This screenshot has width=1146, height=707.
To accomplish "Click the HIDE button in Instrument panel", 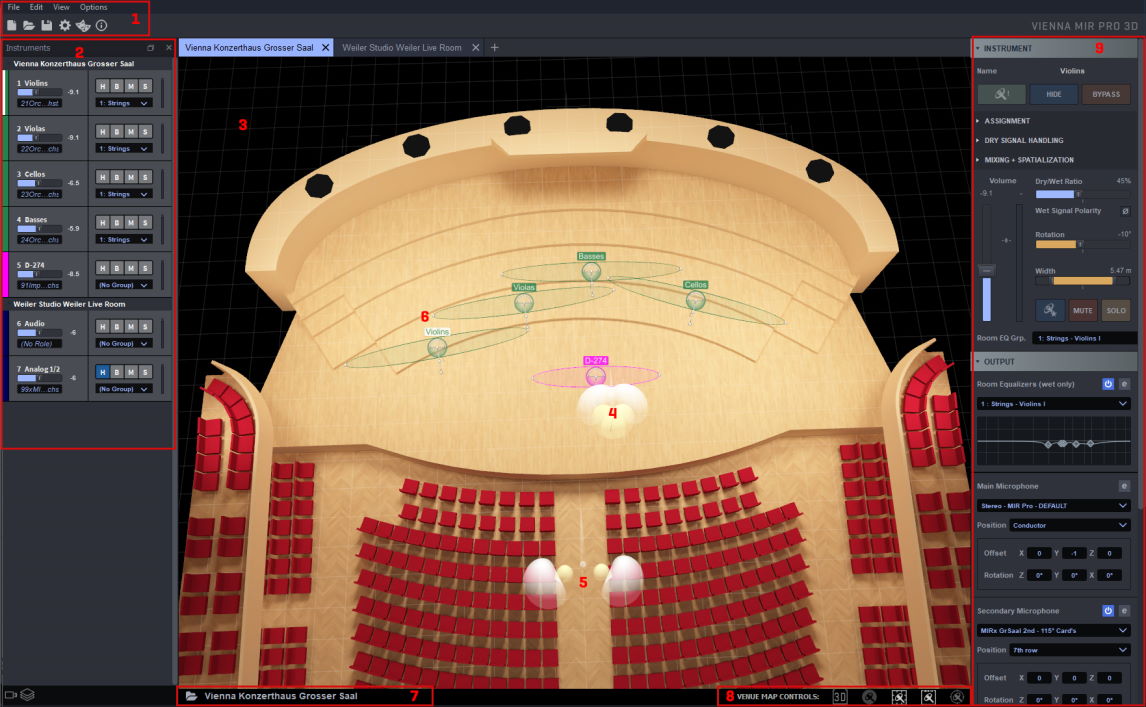I will tap(1053, 94).
